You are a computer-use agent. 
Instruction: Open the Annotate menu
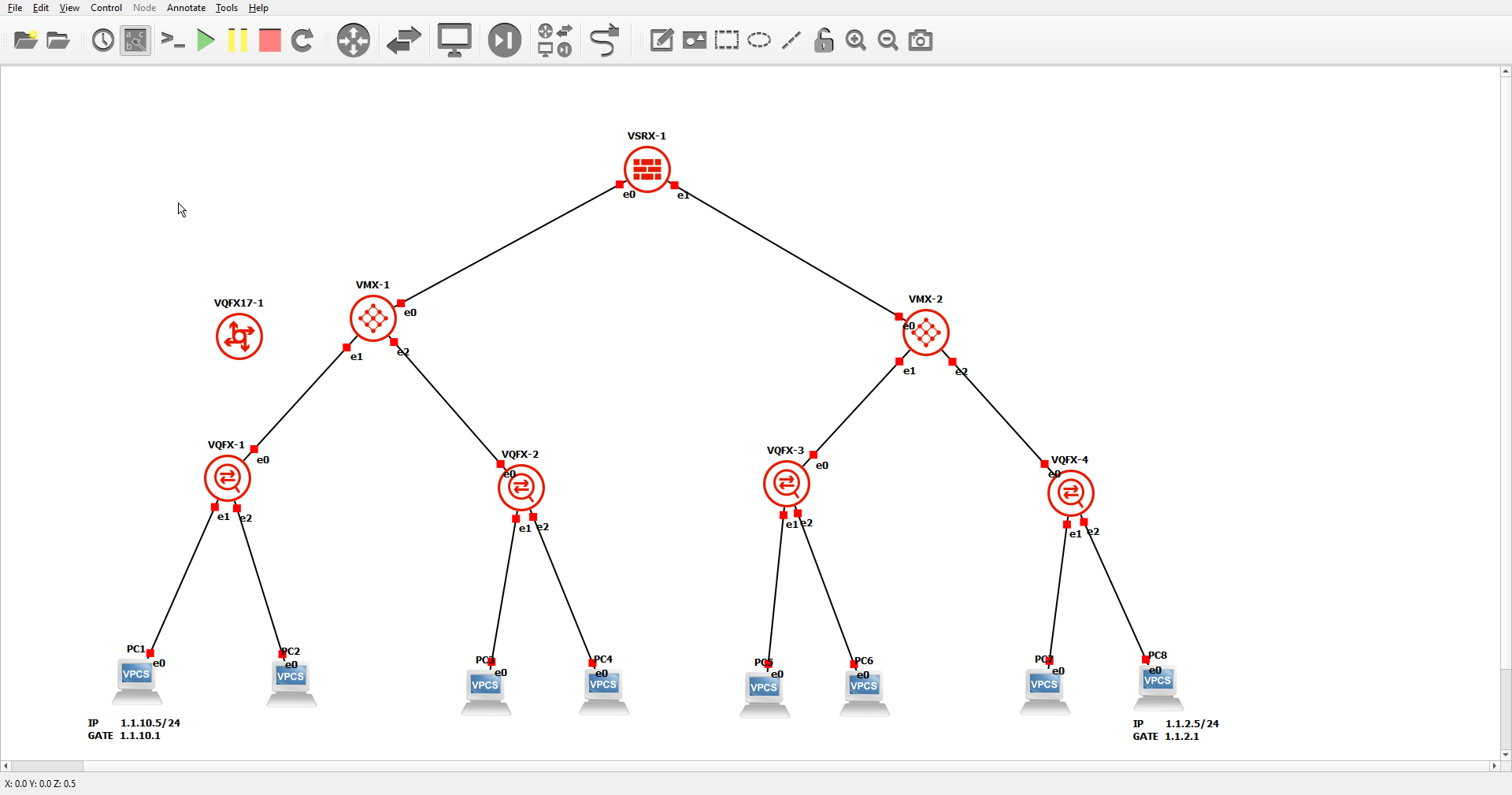(x=186, y=8)
